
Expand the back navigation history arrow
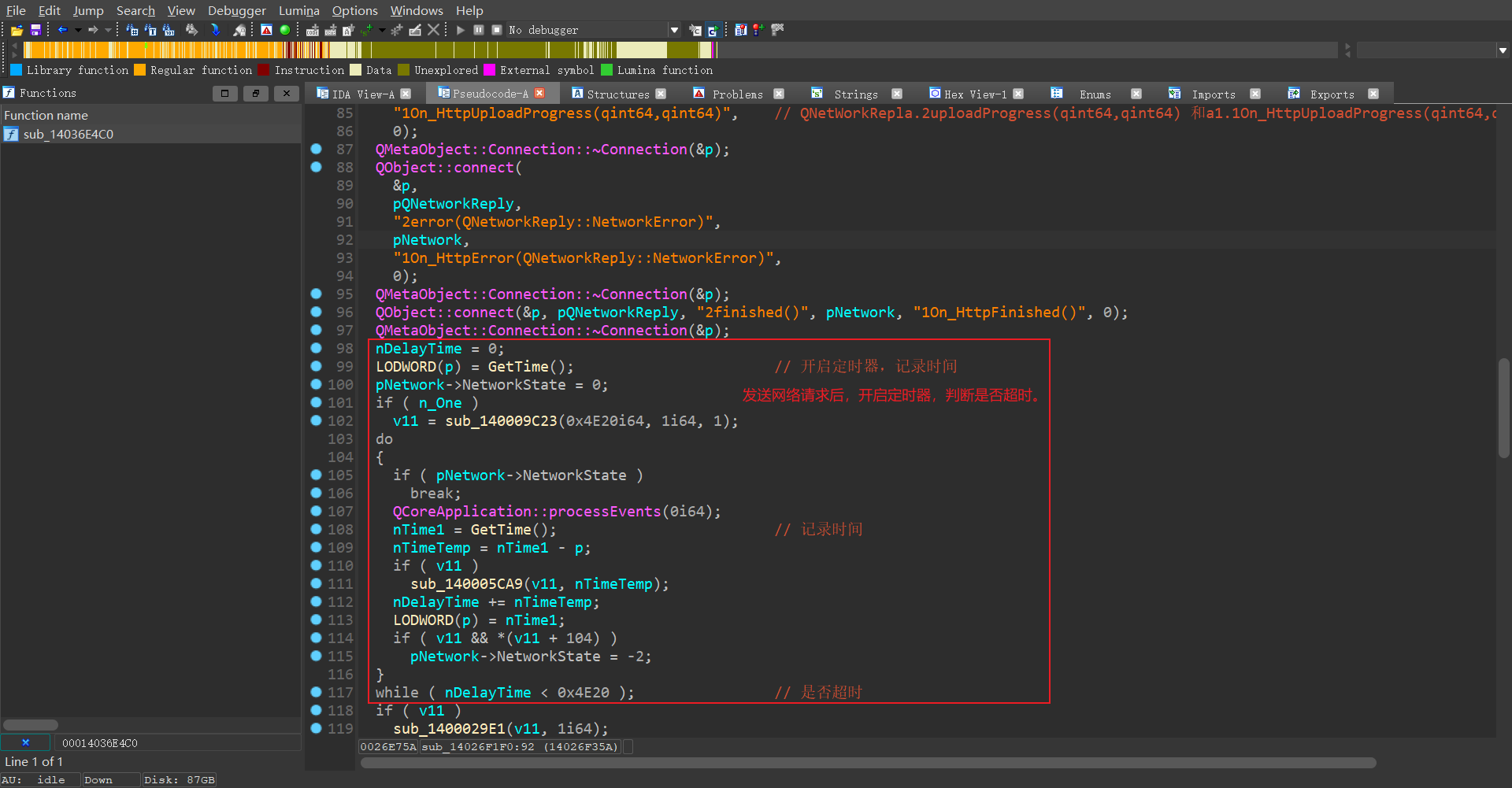coord(78,30)
